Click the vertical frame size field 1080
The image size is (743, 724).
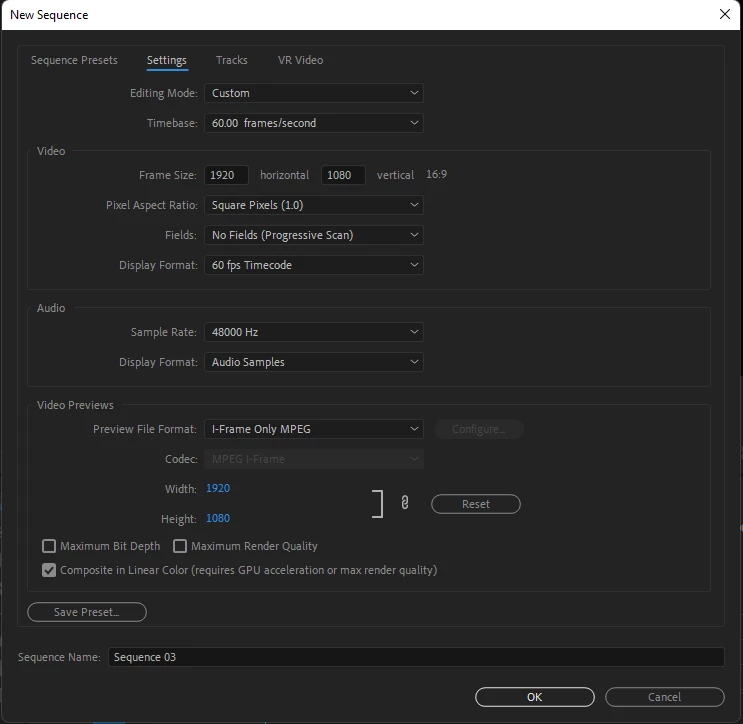click(343, 175)
